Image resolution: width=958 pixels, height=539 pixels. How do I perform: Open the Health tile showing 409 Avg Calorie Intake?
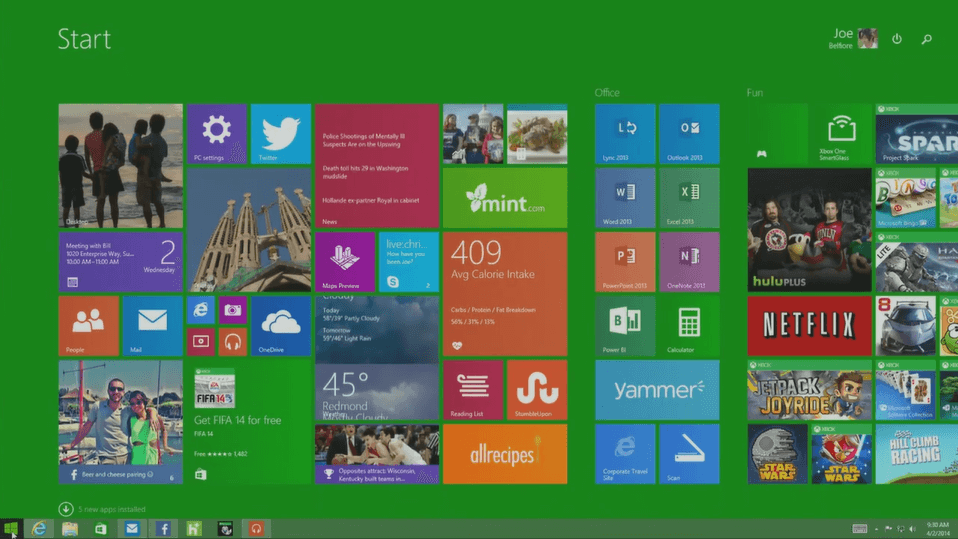[505, 294]
